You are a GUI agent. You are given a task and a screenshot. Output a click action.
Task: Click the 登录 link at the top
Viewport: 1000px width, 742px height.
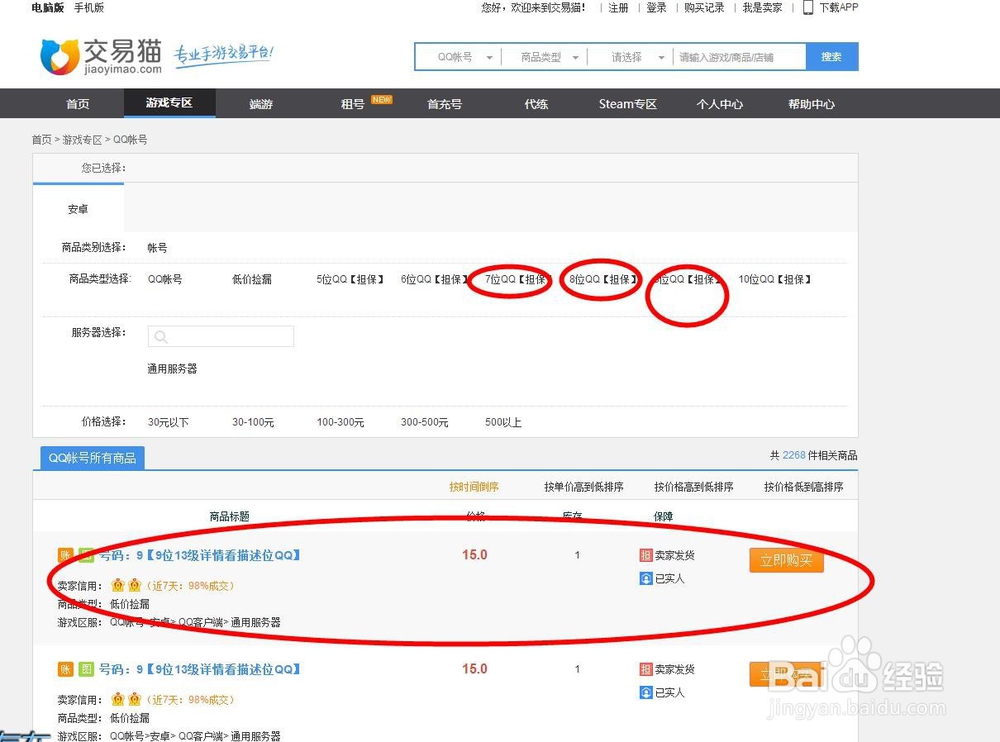tap(656, 8)
